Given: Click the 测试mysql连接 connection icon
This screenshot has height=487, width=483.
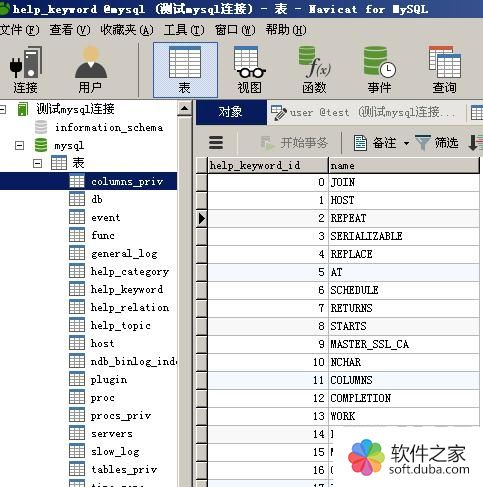Looking at the screenshot, I should click(x=23, y=109).
